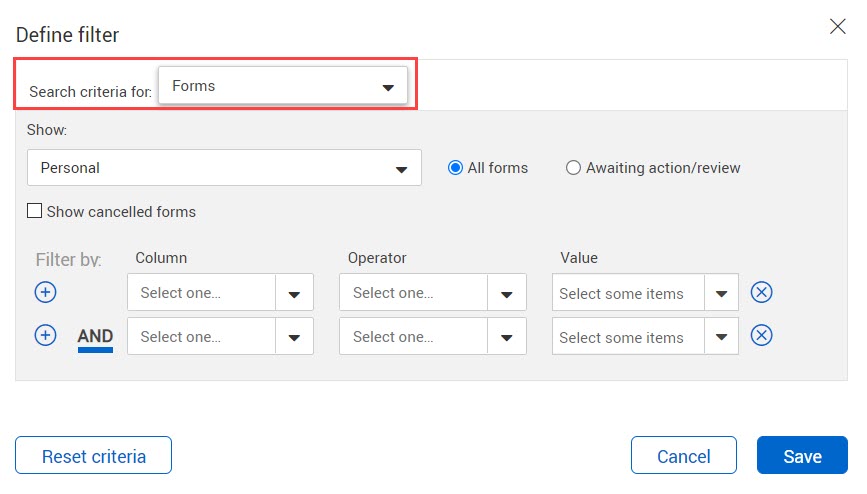Open the first row Operator dropdown
Viewport: 867px width, 494px height.
click(x=432, y=292)
